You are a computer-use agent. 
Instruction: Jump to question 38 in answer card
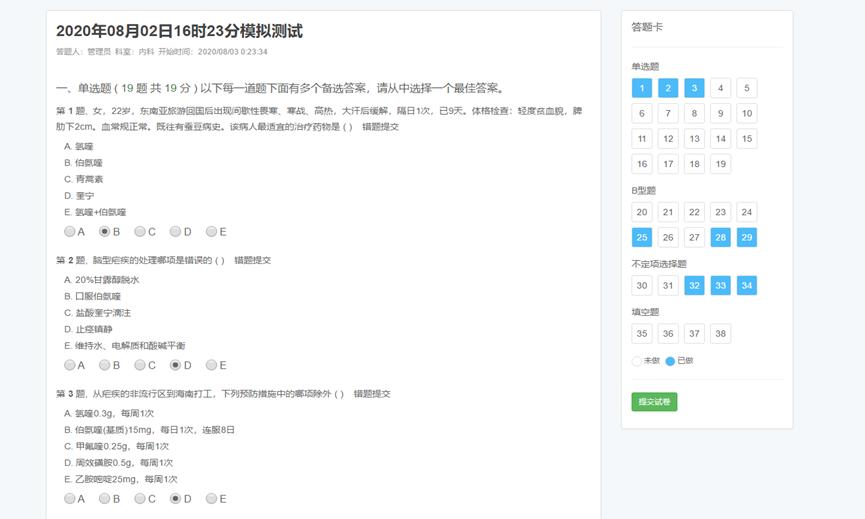pos(720,334)
